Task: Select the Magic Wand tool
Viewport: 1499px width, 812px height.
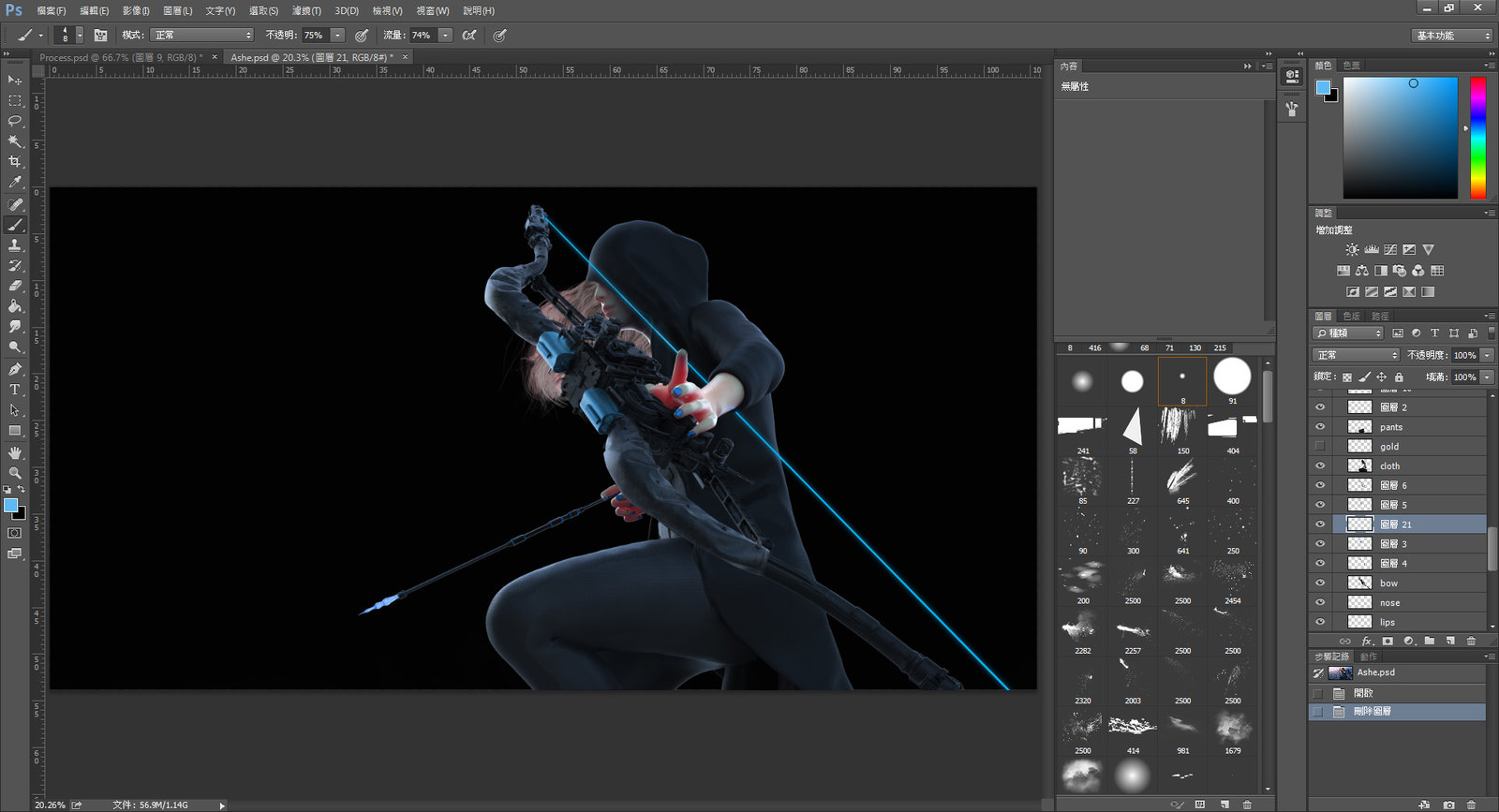Action: (15, 141)
